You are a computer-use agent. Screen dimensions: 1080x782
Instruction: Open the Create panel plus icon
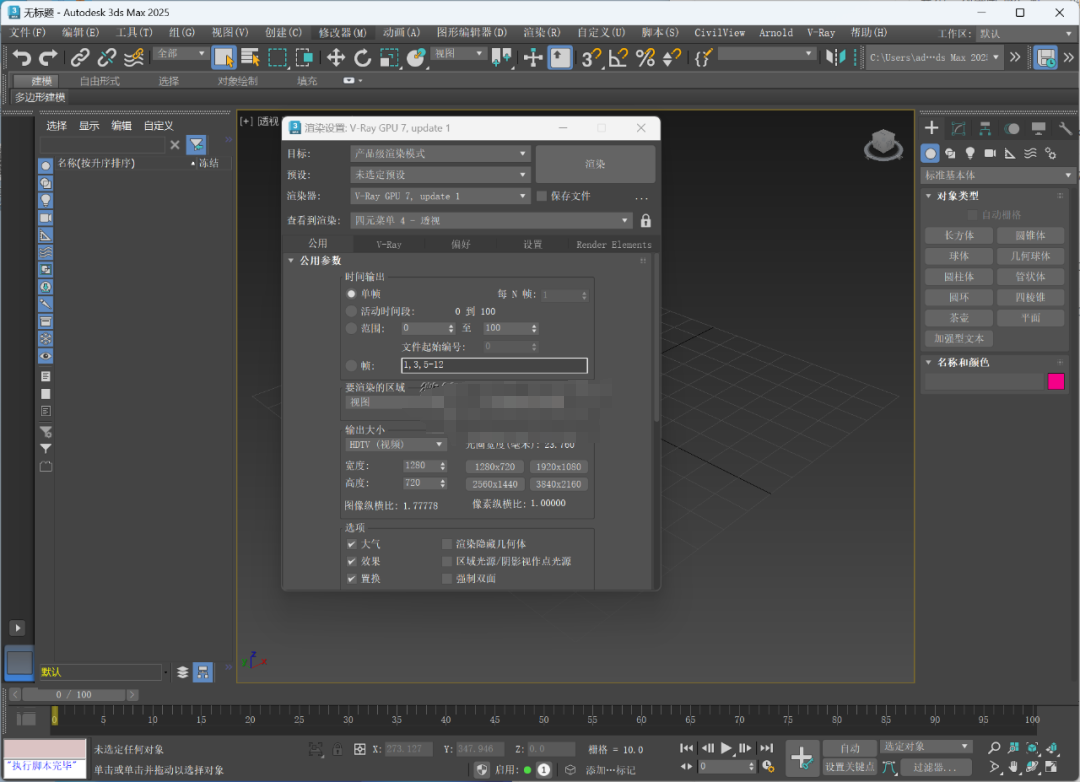coord(931,128)
